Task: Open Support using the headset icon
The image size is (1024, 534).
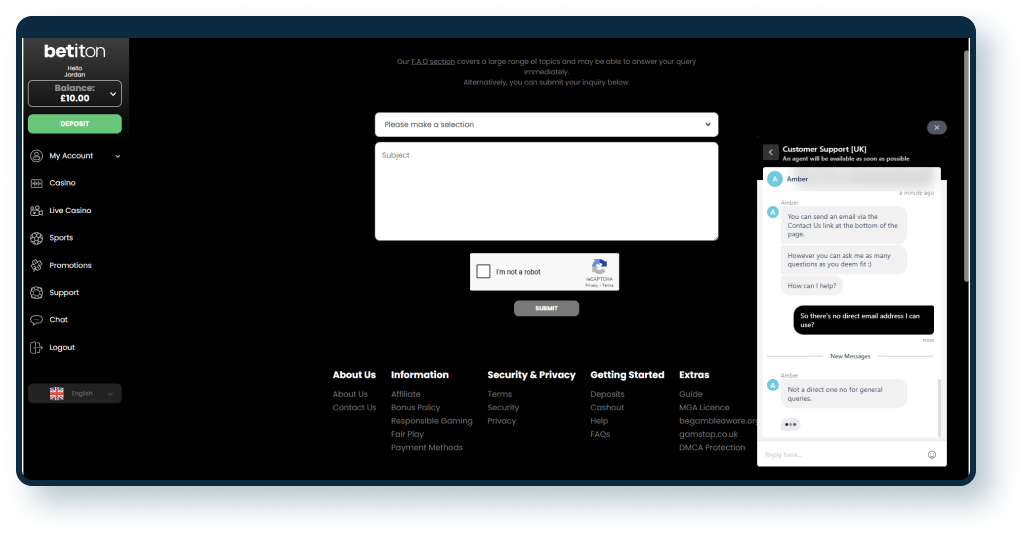Action: point(37,293)
